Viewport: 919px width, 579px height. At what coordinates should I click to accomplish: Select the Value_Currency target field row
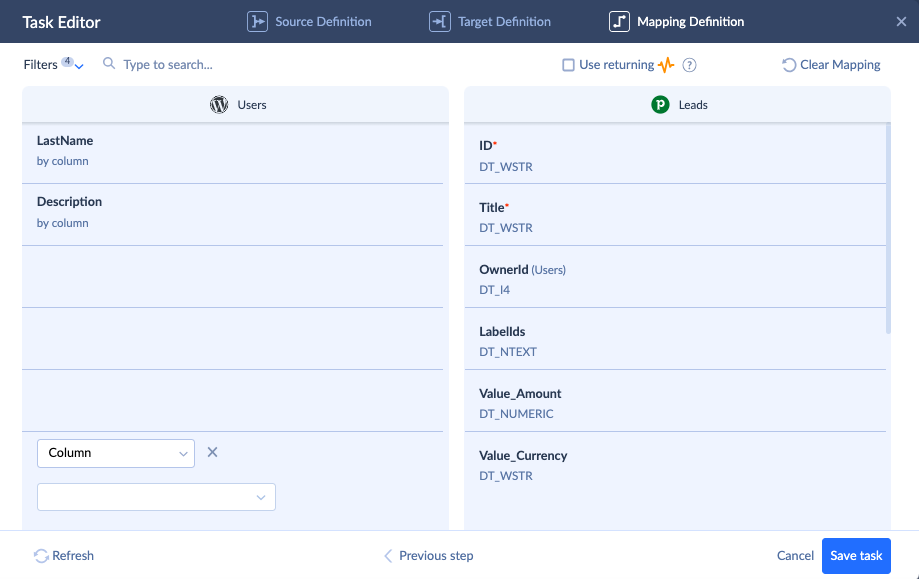point(675,464)
